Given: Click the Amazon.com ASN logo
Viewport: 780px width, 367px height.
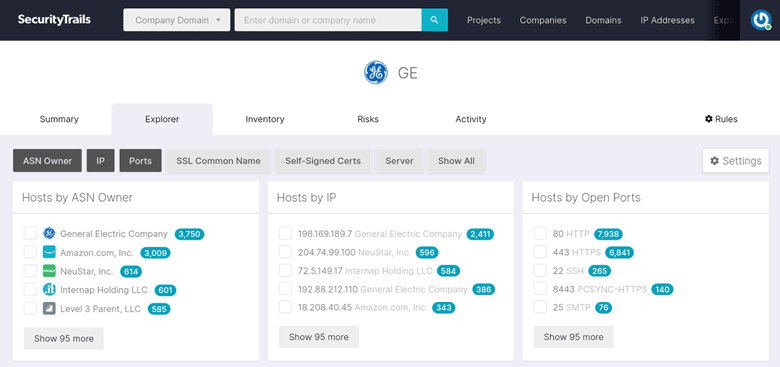Looking at the screenshot, I should pos(49,253).
